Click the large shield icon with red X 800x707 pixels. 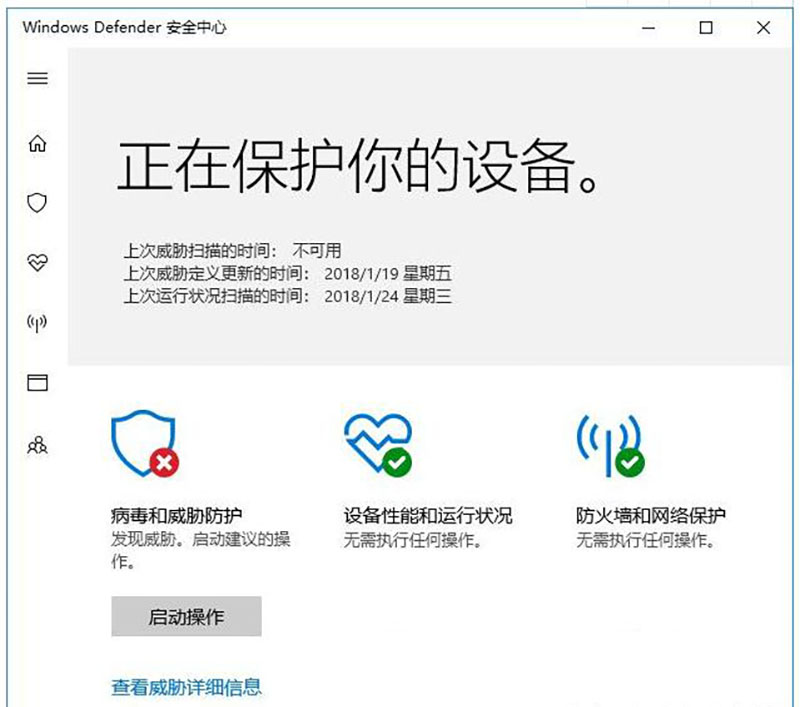click(145, 444)
